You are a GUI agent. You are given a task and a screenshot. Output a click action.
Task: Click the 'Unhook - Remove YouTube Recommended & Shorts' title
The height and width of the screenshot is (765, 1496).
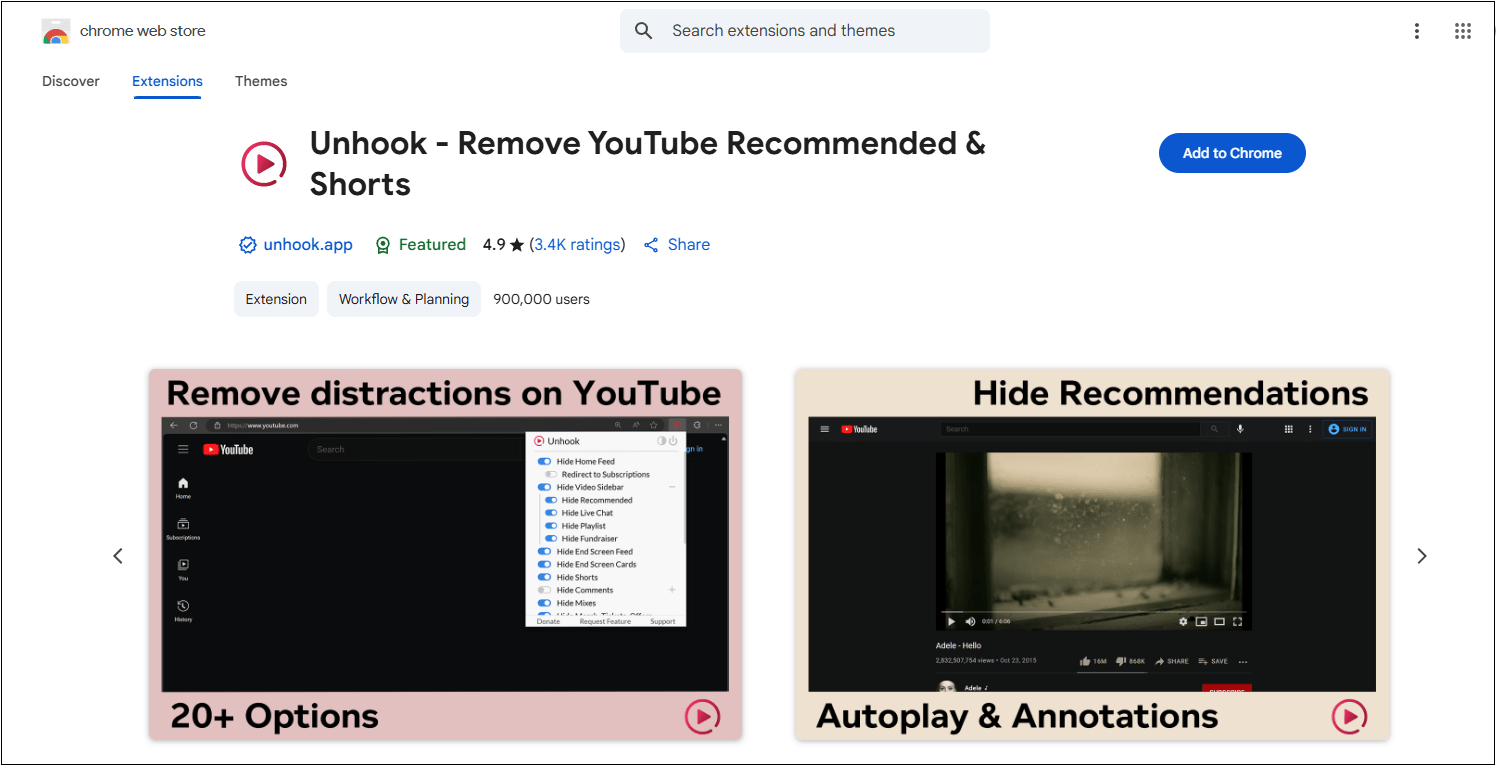(647, 163)
